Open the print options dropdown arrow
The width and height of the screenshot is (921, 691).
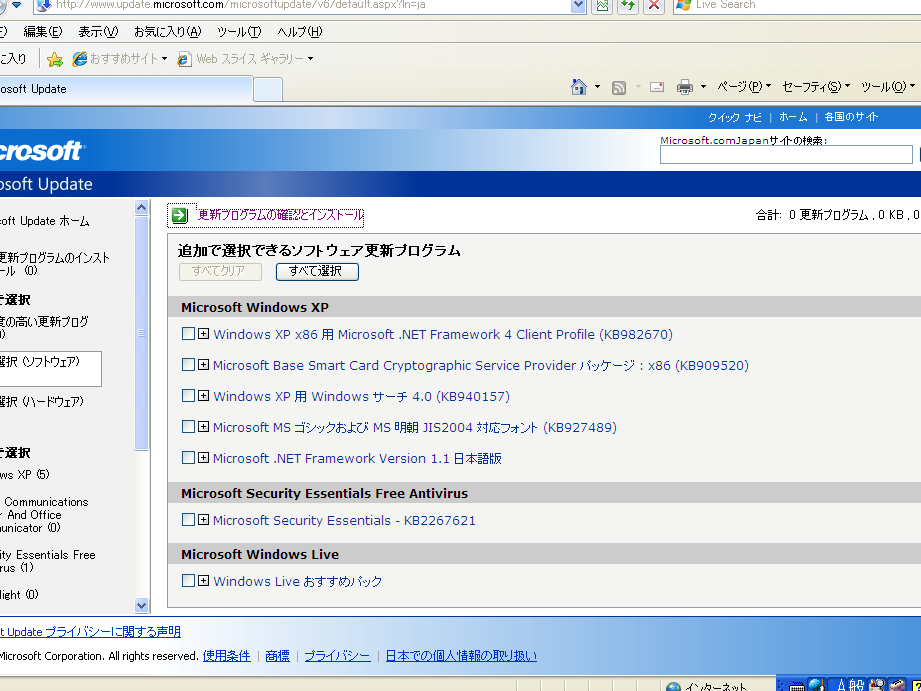[x=704, y=87]
